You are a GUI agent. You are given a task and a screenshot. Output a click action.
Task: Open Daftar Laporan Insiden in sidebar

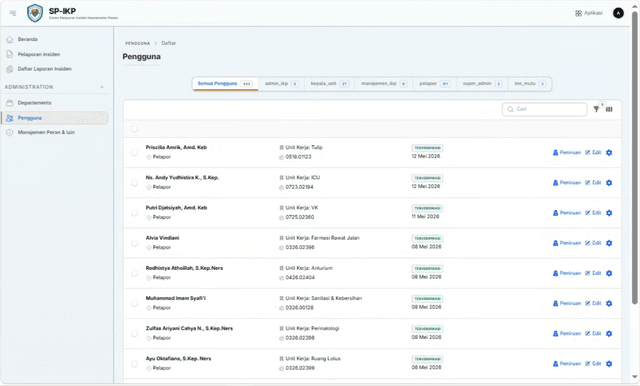coord(55,69)
